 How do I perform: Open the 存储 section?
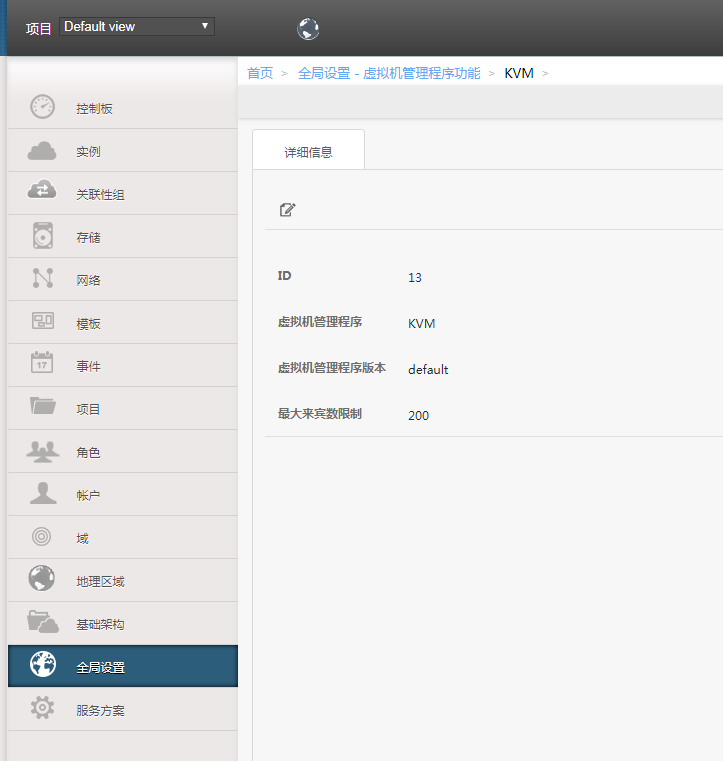123,237
